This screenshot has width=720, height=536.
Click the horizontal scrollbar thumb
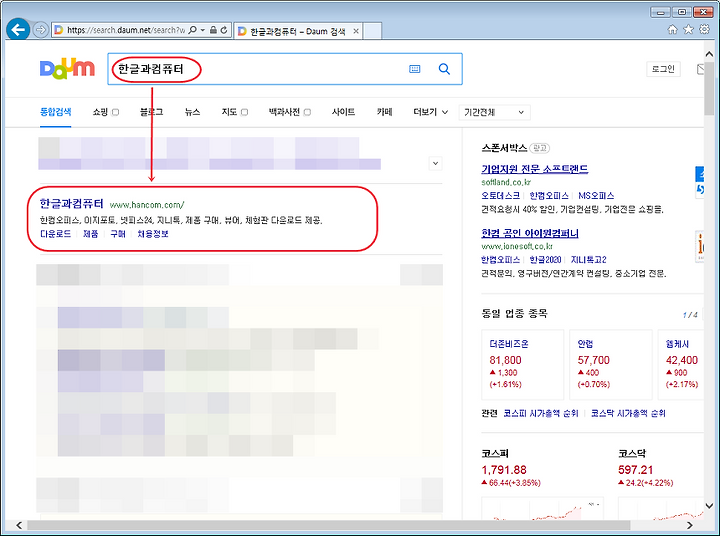[x=329, y=525]
